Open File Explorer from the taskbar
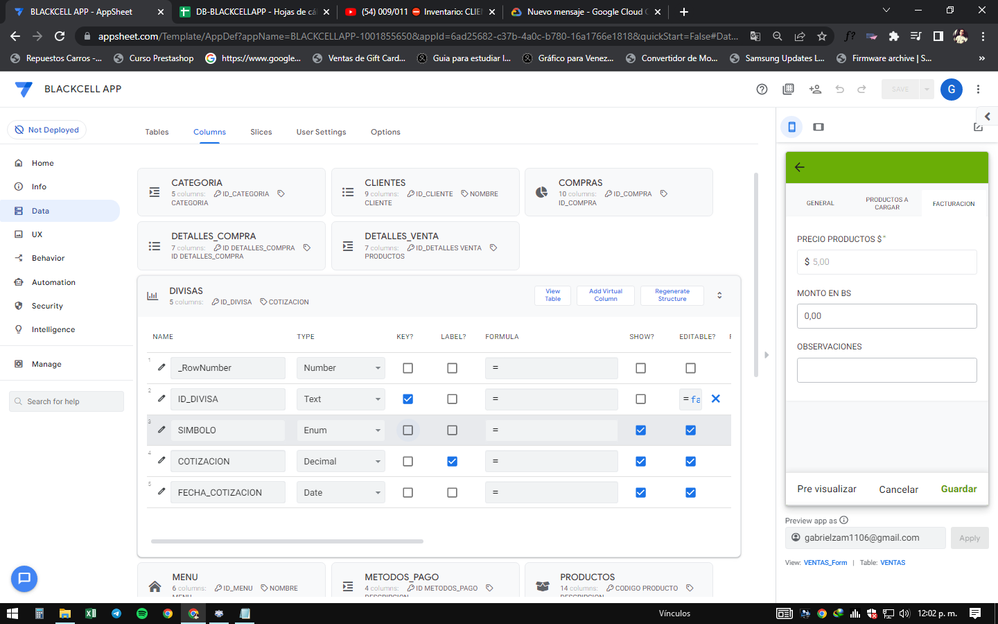Screen dimensions: 998x624 pyautogui.click(x=65, y=613)
